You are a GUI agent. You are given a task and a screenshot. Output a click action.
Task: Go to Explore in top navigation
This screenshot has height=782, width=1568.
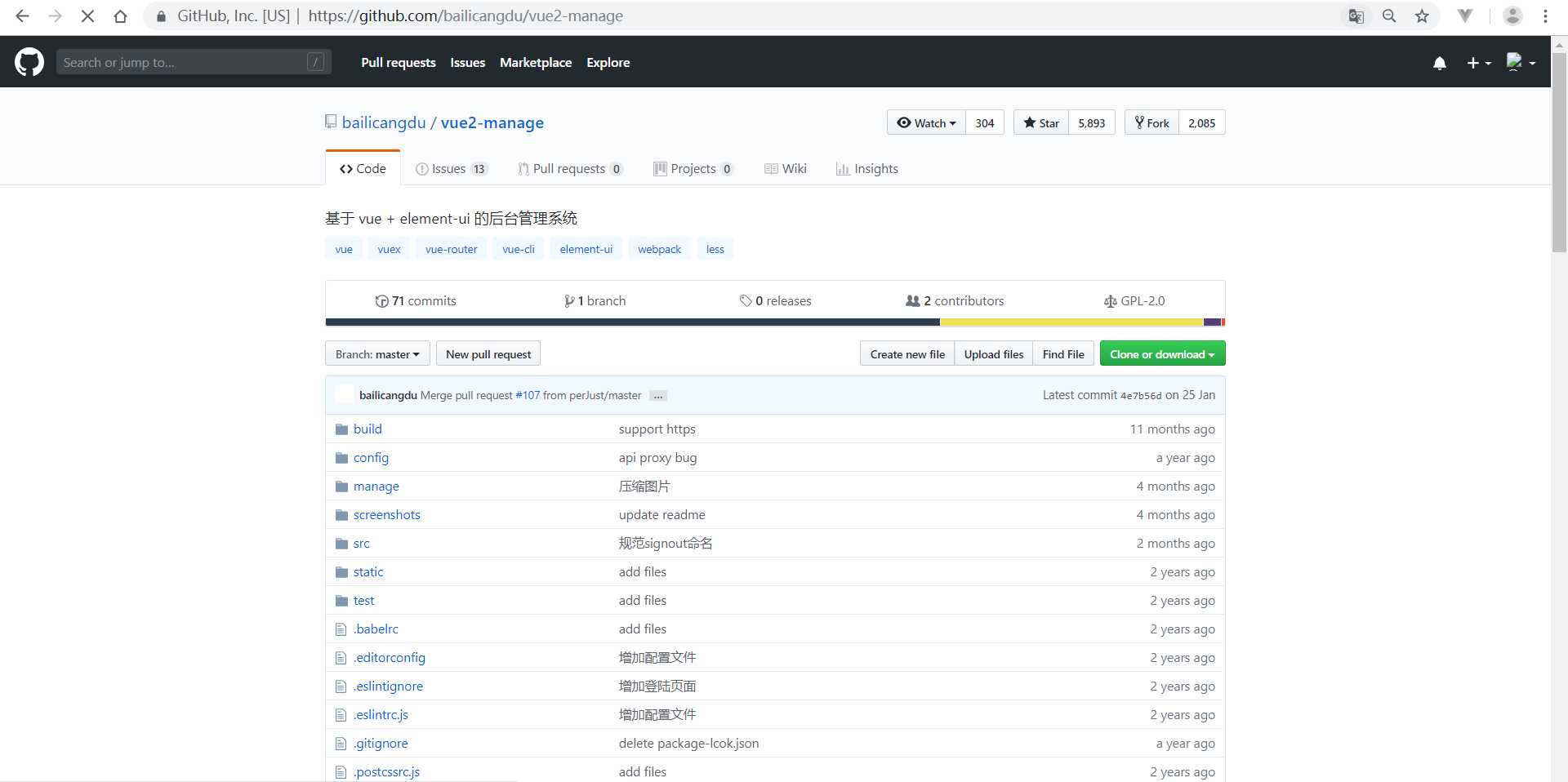[608, 63]
